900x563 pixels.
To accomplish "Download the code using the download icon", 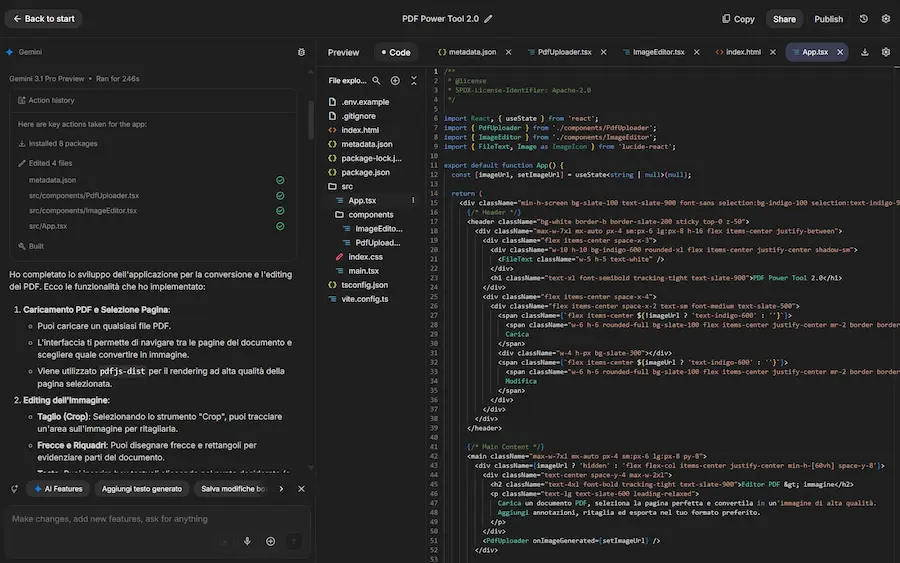I will [864, 52].
